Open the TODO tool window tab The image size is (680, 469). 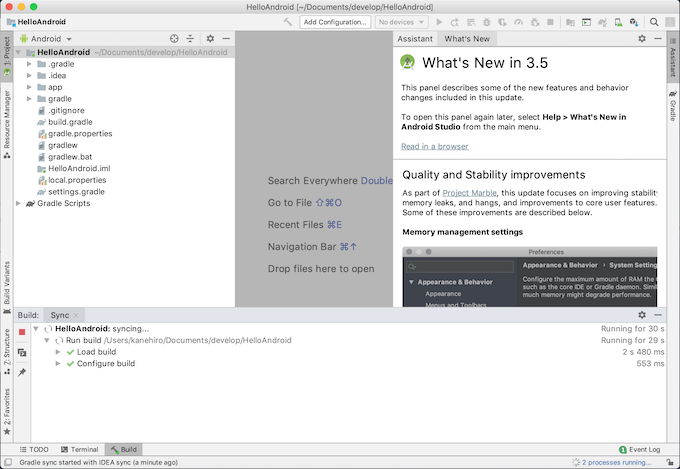click(x=34, y=449)
